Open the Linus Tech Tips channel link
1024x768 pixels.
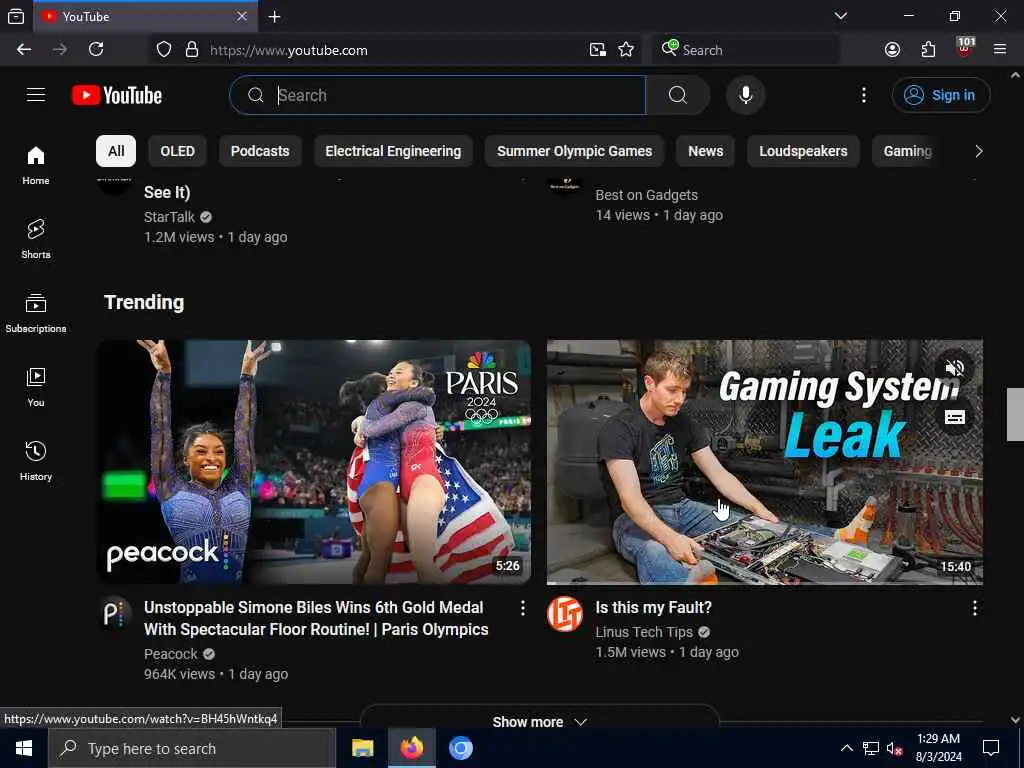click(644, 632)
